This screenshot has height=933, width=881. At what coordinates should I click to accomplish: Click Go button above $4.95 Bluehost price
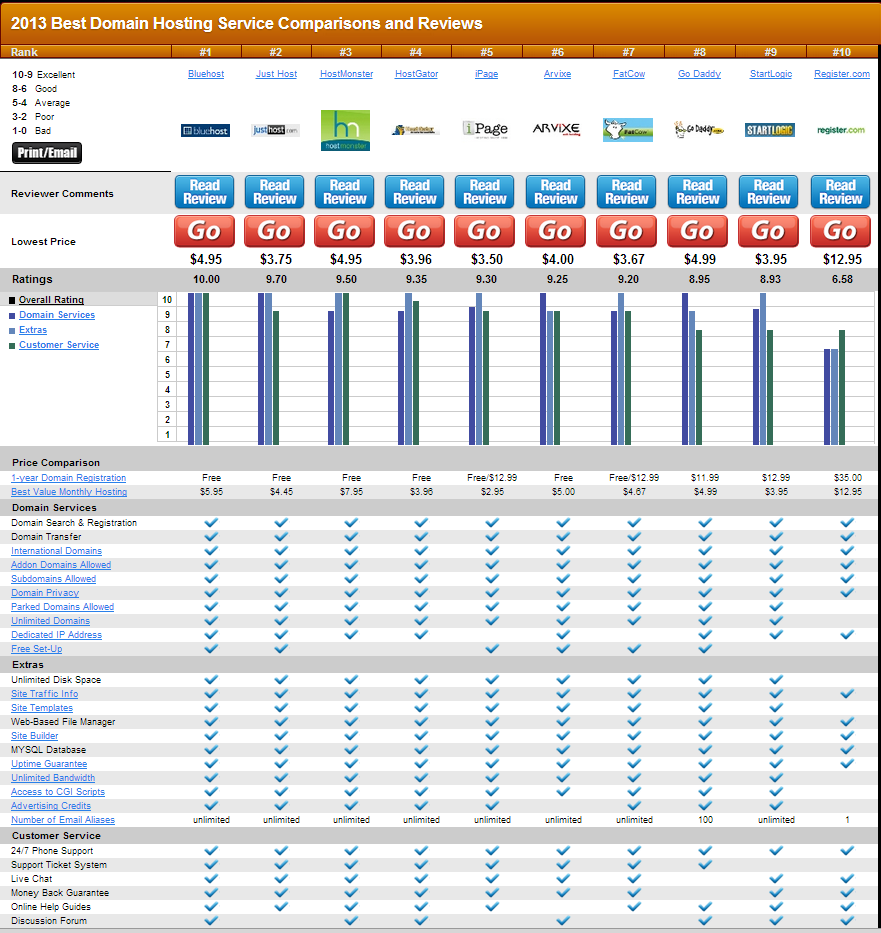click(x=205, y=231)
